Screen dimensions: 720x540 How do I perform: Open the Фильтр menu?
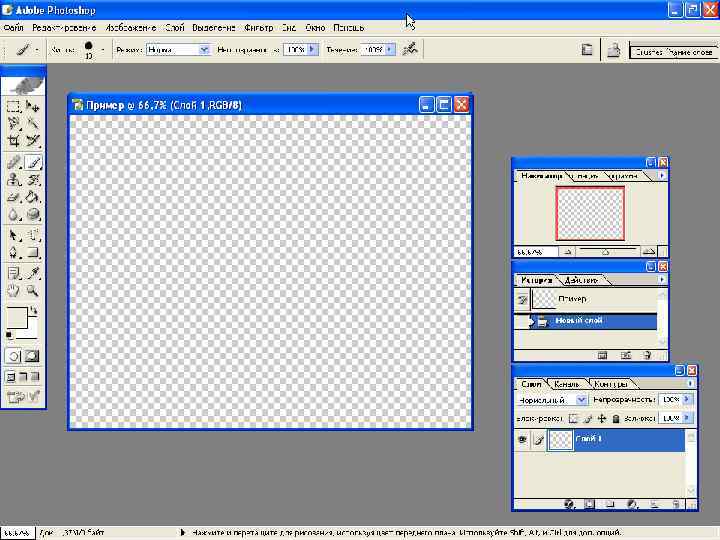pos(259,28)
